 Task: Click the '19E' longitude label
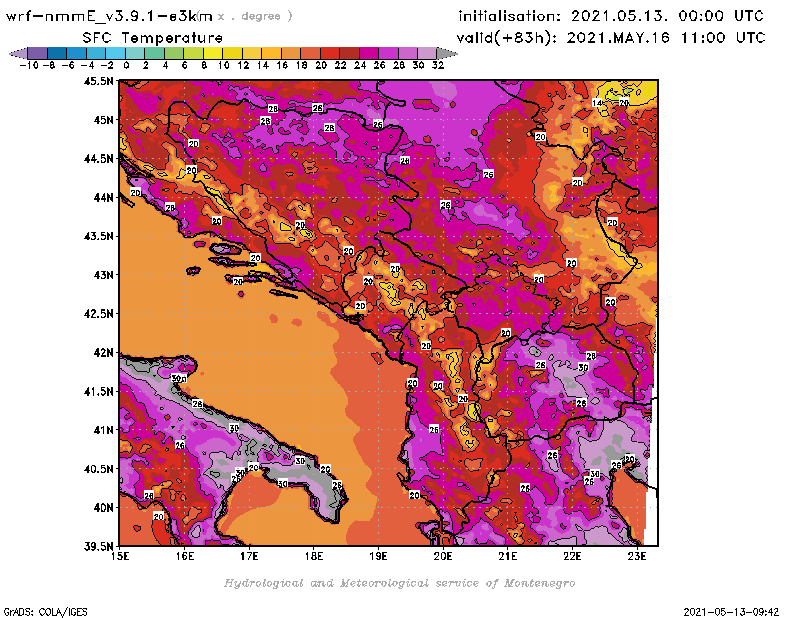378,556
